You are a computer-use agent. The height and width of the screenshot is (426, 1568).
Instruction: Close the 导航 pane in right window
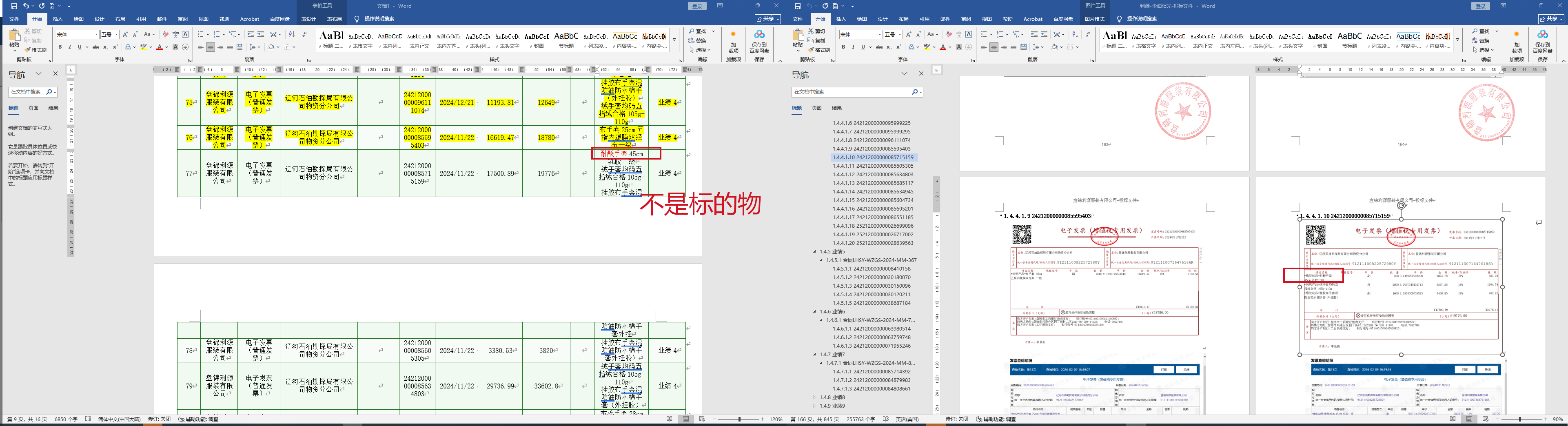tap(921, 73)
